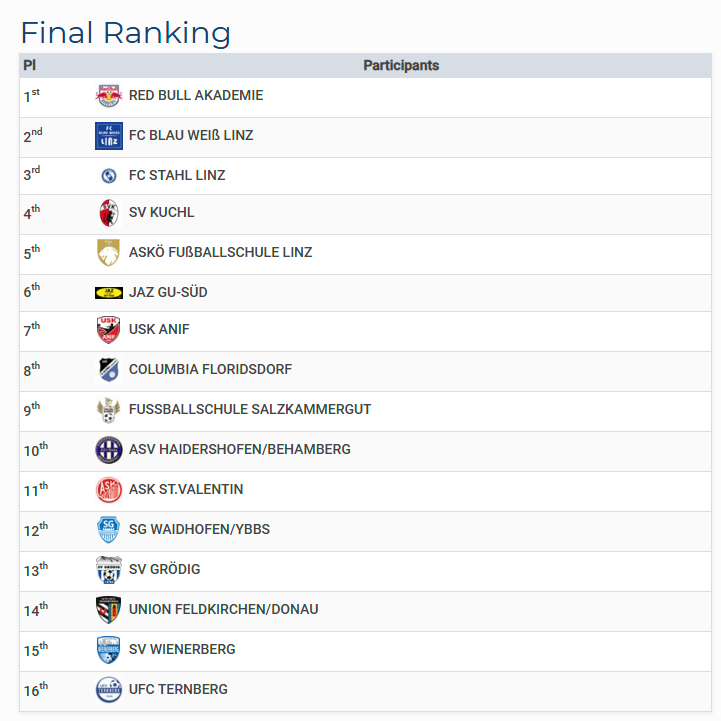Screen dimensions: 721x721
Task: Click the Participants column header
Action: 401,66
